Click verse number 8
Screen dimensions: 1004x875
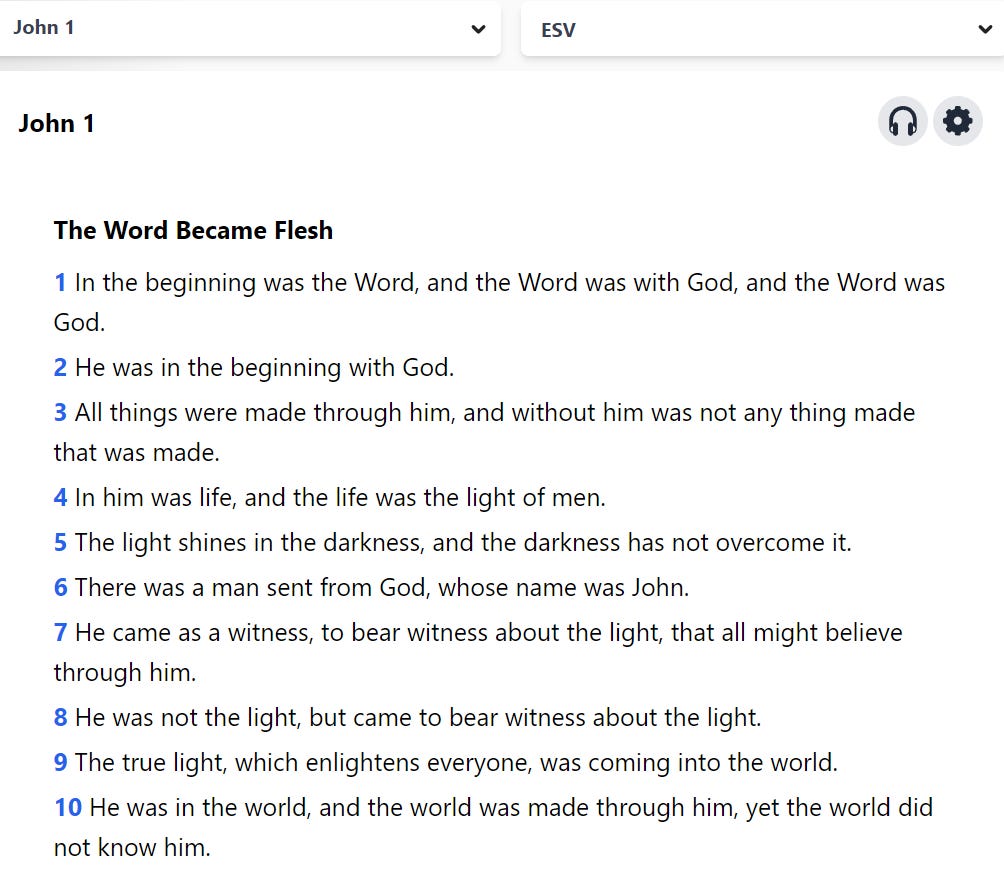coord(60,718)
